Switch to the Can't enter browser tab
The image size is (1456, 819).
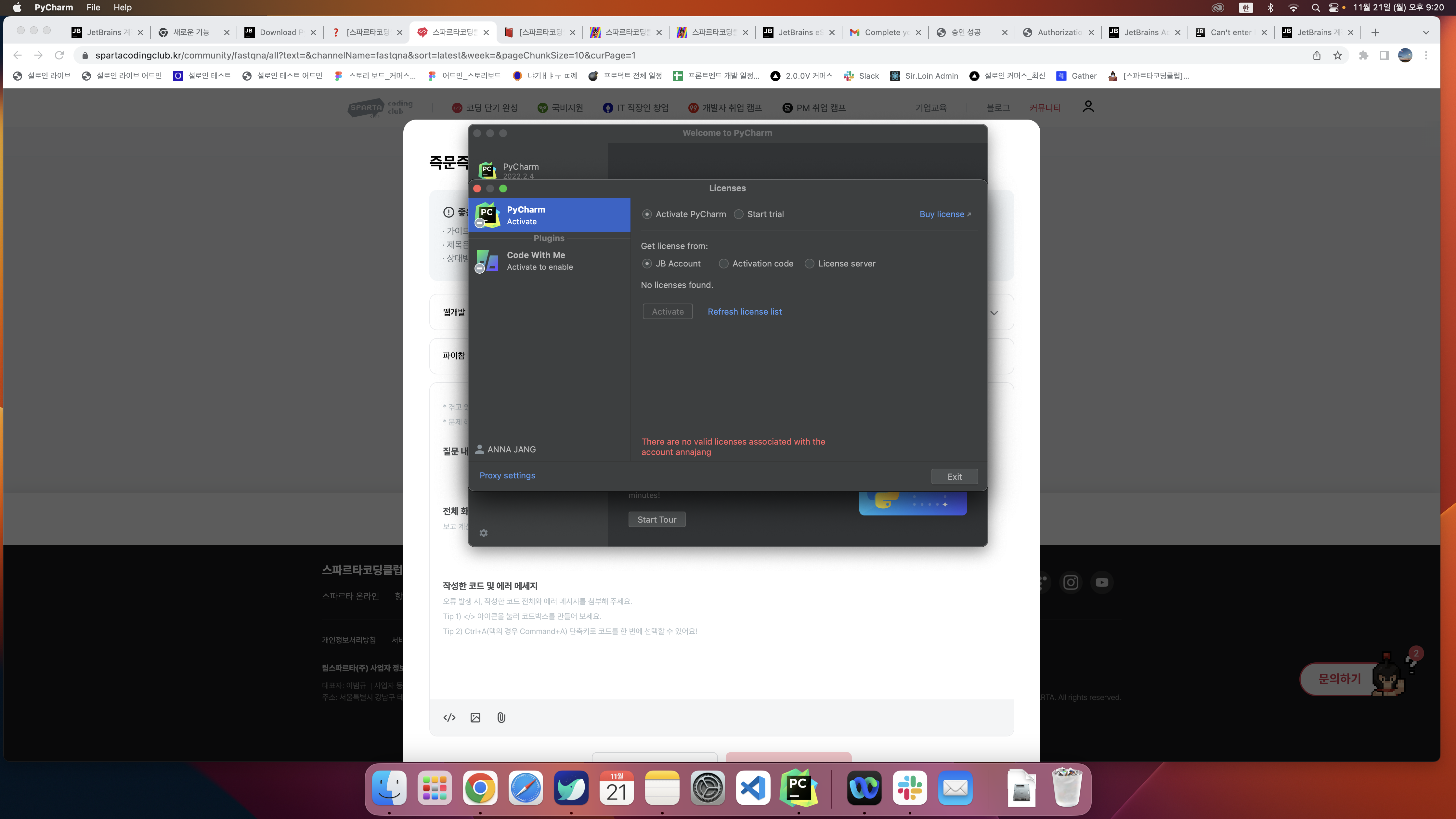[1231, 32]
